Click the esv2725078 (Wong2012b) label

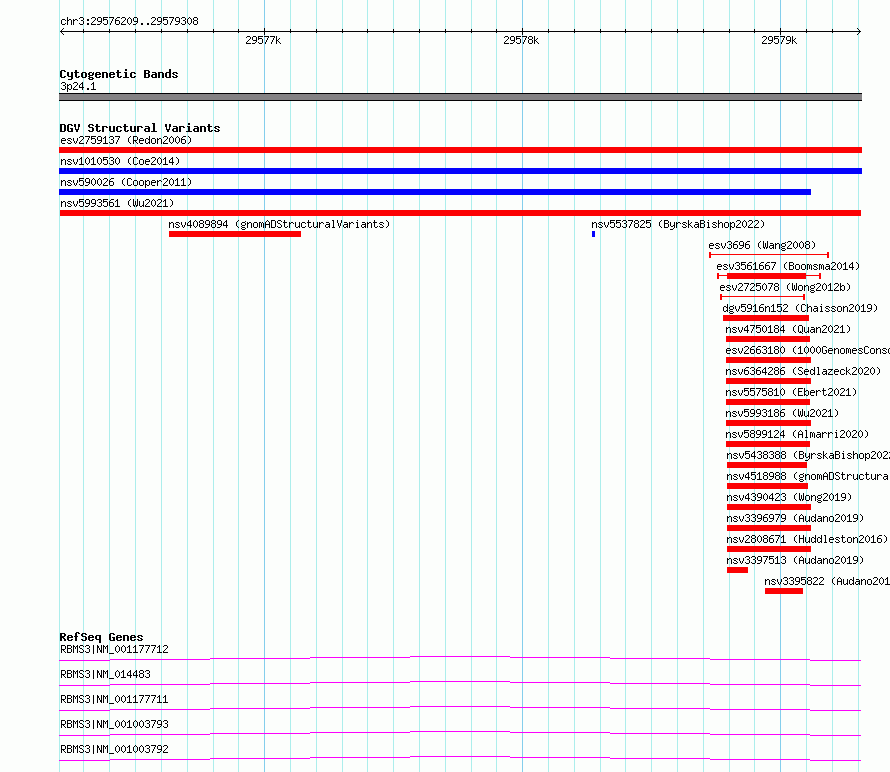(x=785, y=287)
